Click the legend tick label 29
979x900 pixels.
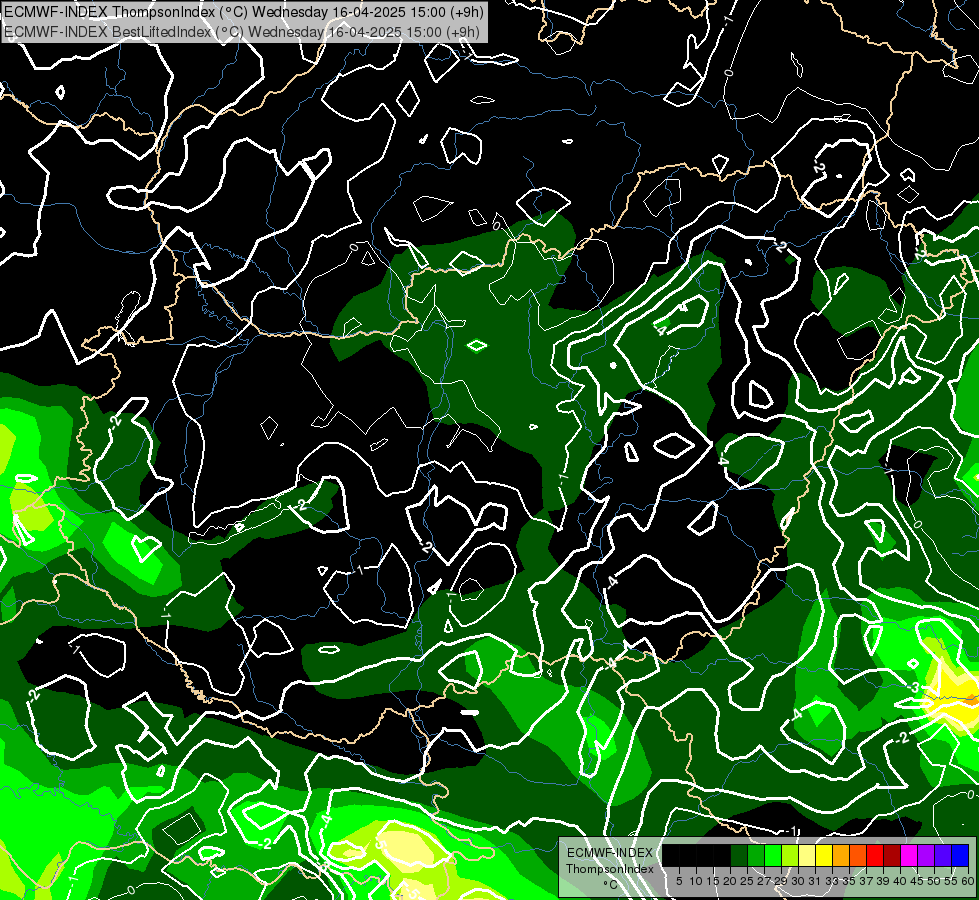tap(781, 881)
